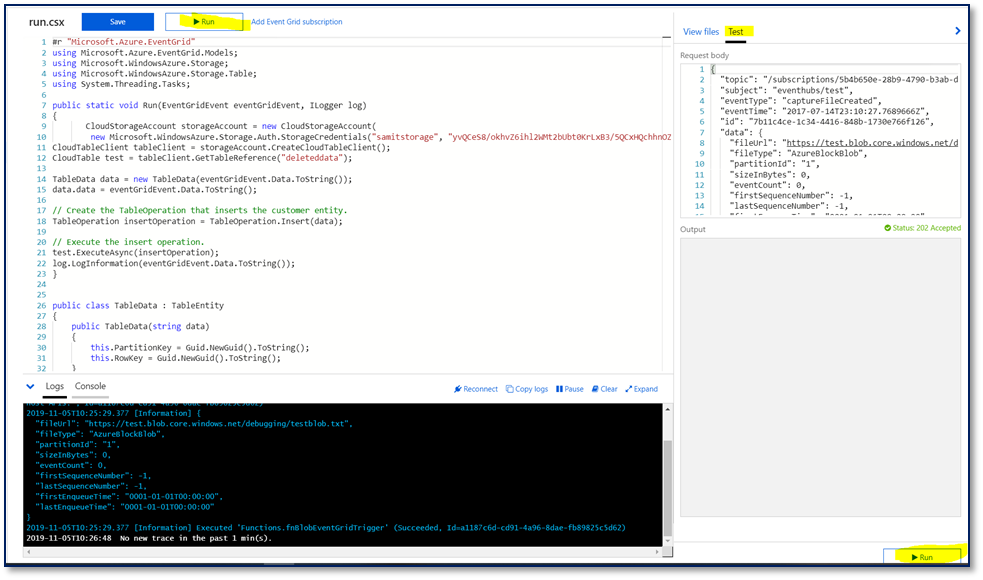Click the logs horizontal scrollbar
Viewport: 983px width, 580px height.
342,552
